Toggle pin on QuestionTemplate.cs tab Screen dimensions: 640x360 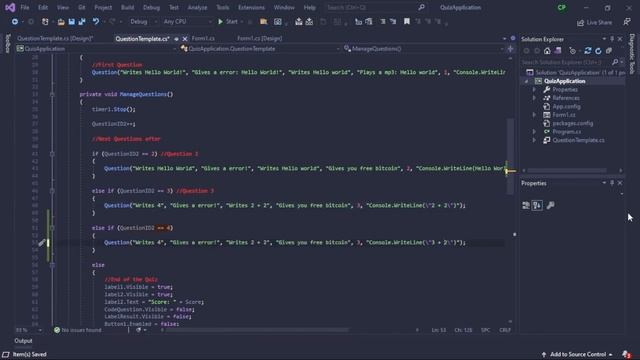pyautogui.click(x=176, y=39)
